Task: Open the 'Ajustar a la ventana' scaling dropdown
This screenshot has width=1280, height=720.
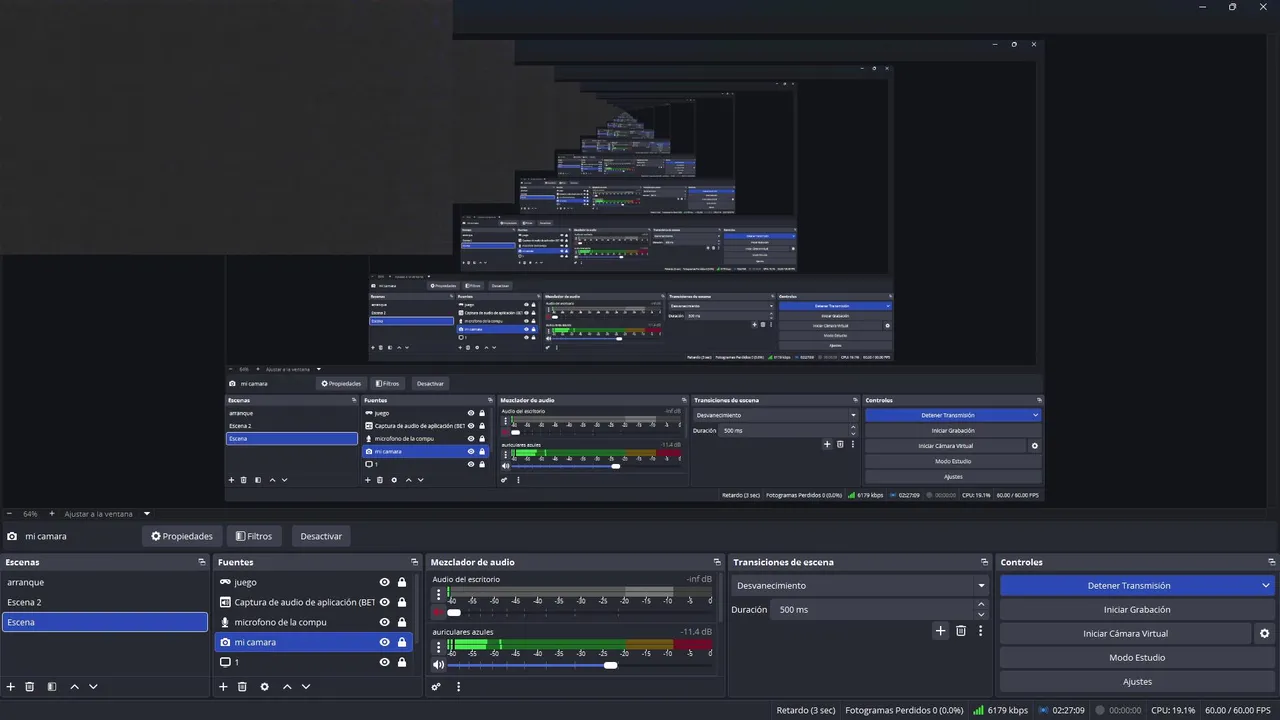Action: point(107,514)
